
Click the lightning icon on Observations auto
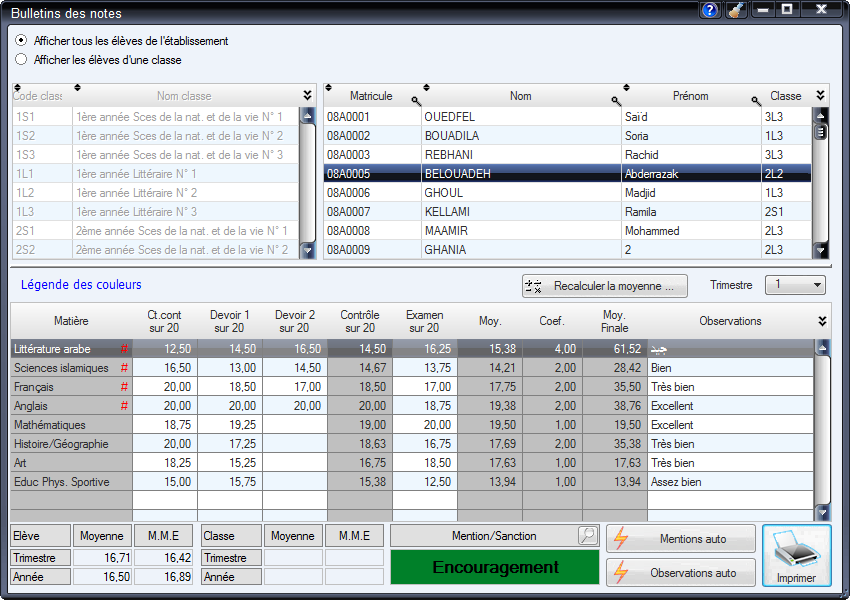click(x=621, y=572)
